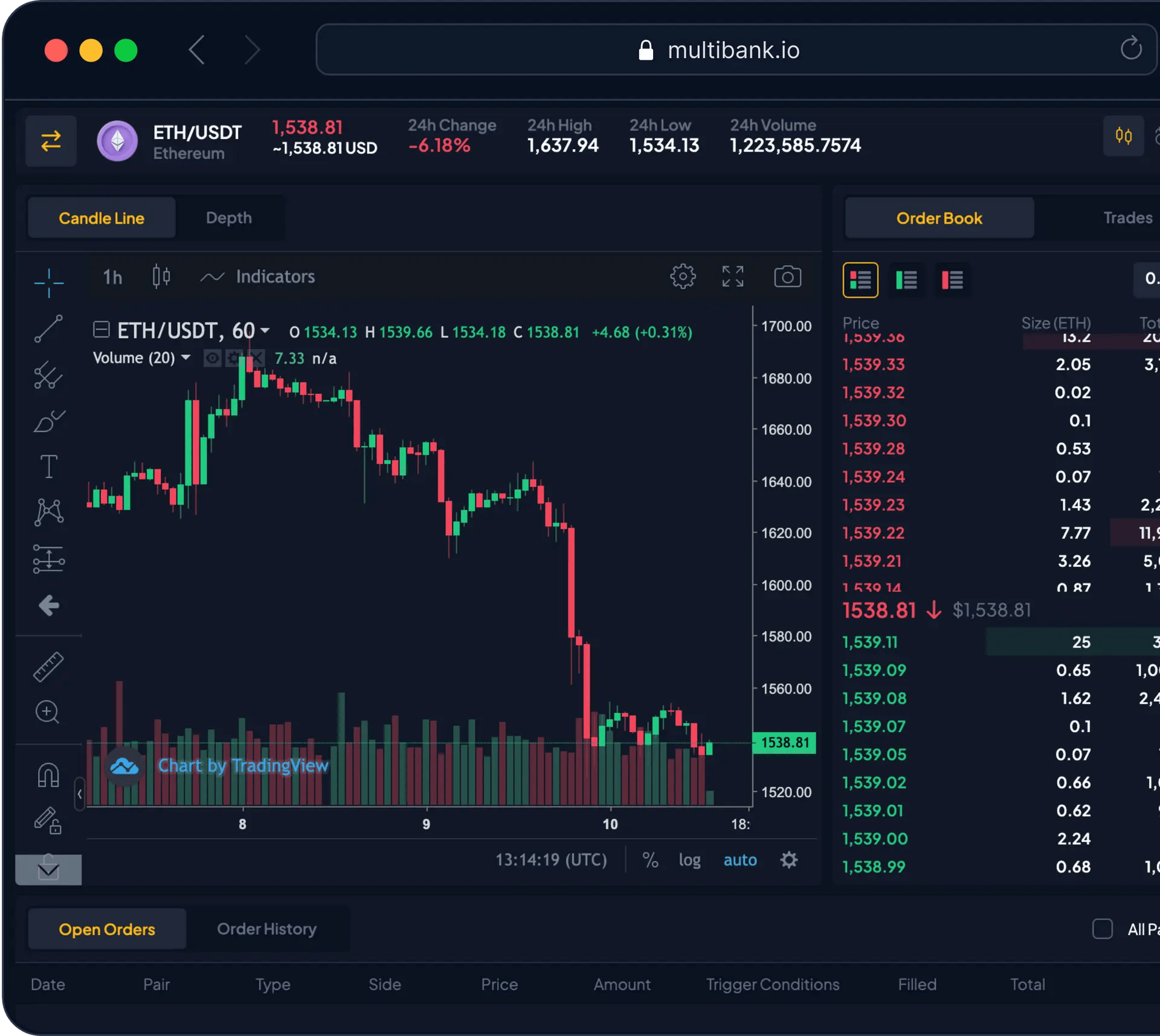
Task: Switch to the Depth tab
Action: 228,218
